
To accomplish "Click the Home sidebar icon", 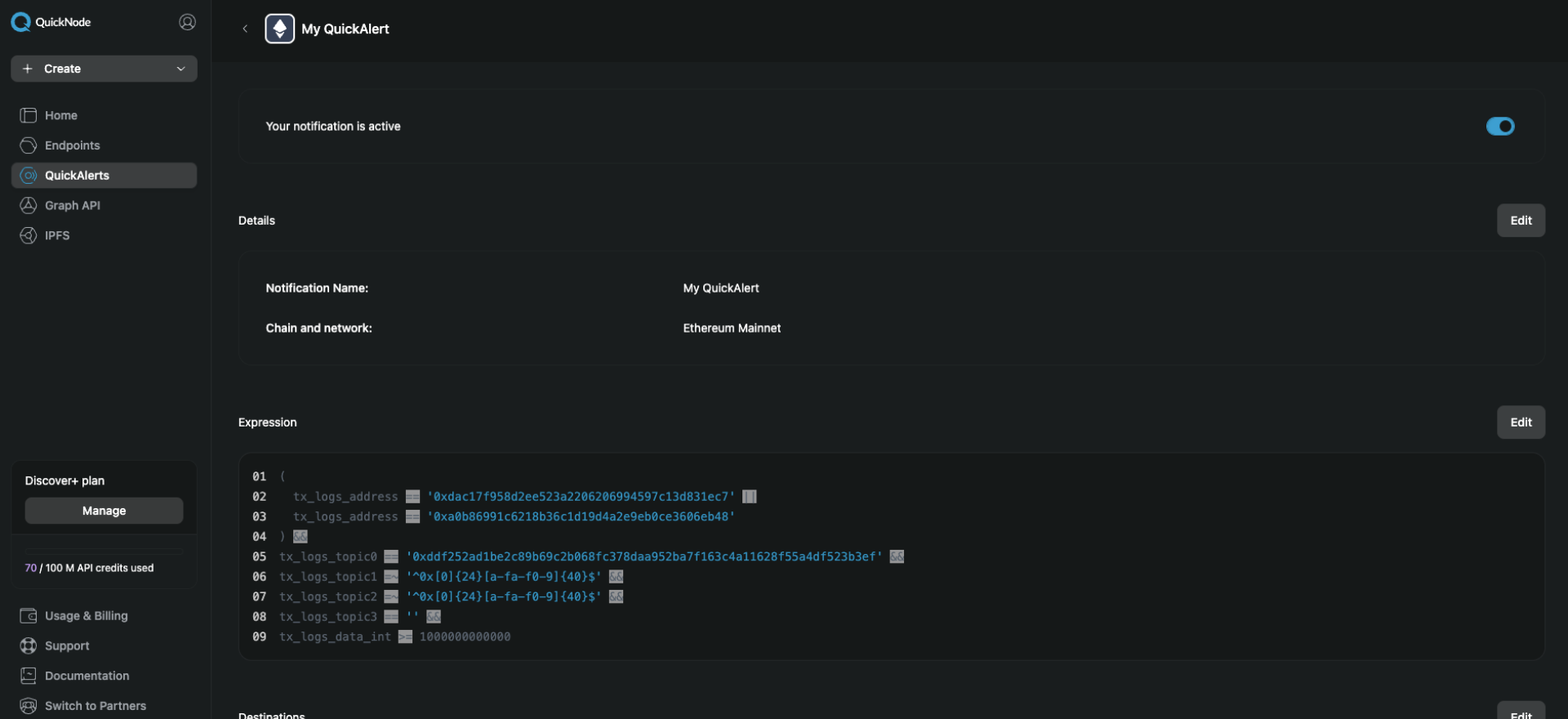I will coord(29,115).
